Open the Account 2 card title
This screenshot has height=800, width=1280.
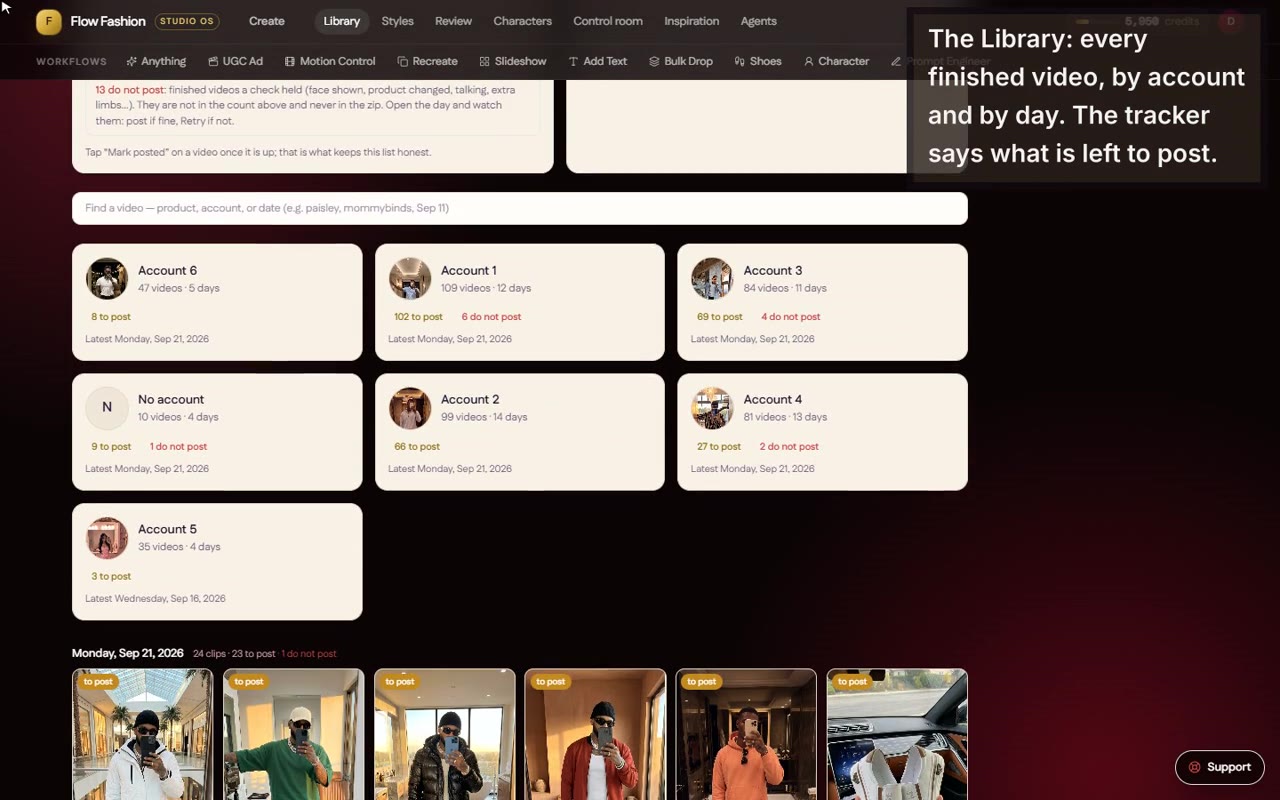coord(470,399)
